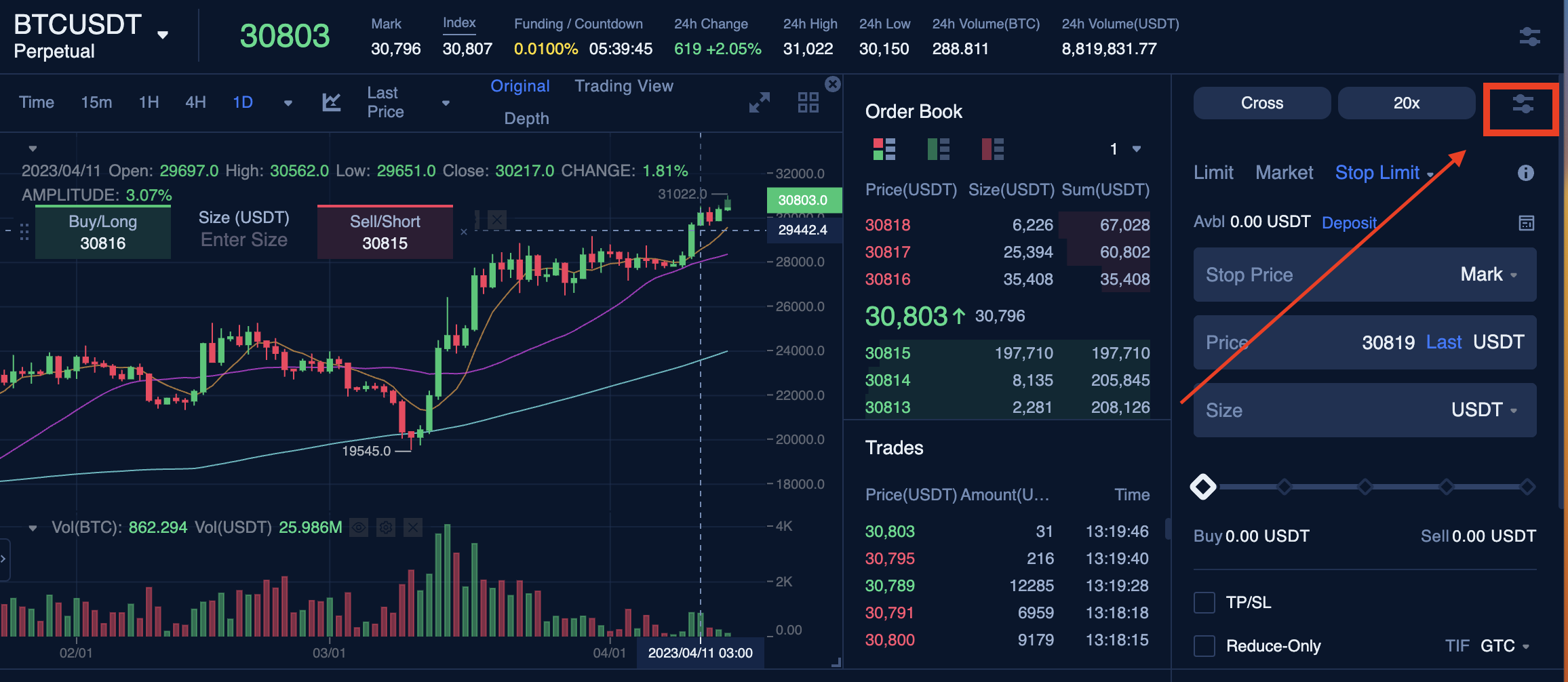Image resolution: width=1568 pixels, height=682 pixels.
Task: Open the chart grid layout icon
Action: click(808, 102)
